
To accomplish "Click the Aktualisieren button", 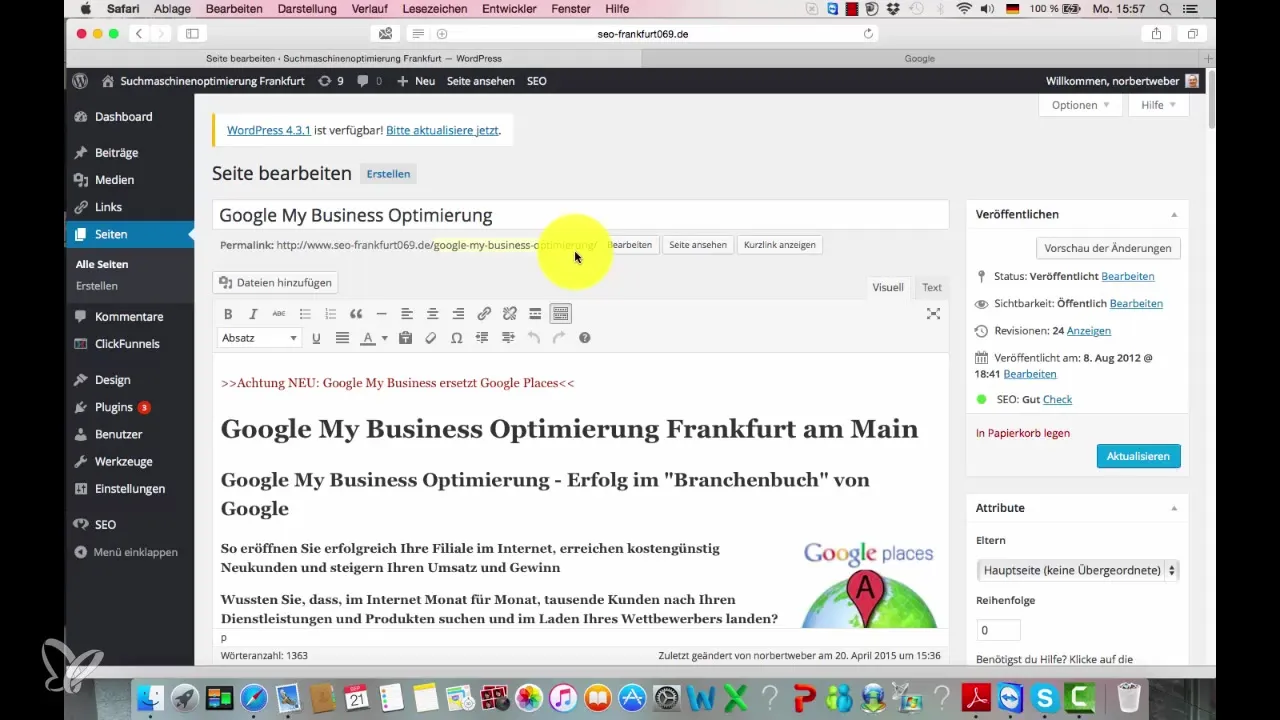I will tap(1138, 456).
